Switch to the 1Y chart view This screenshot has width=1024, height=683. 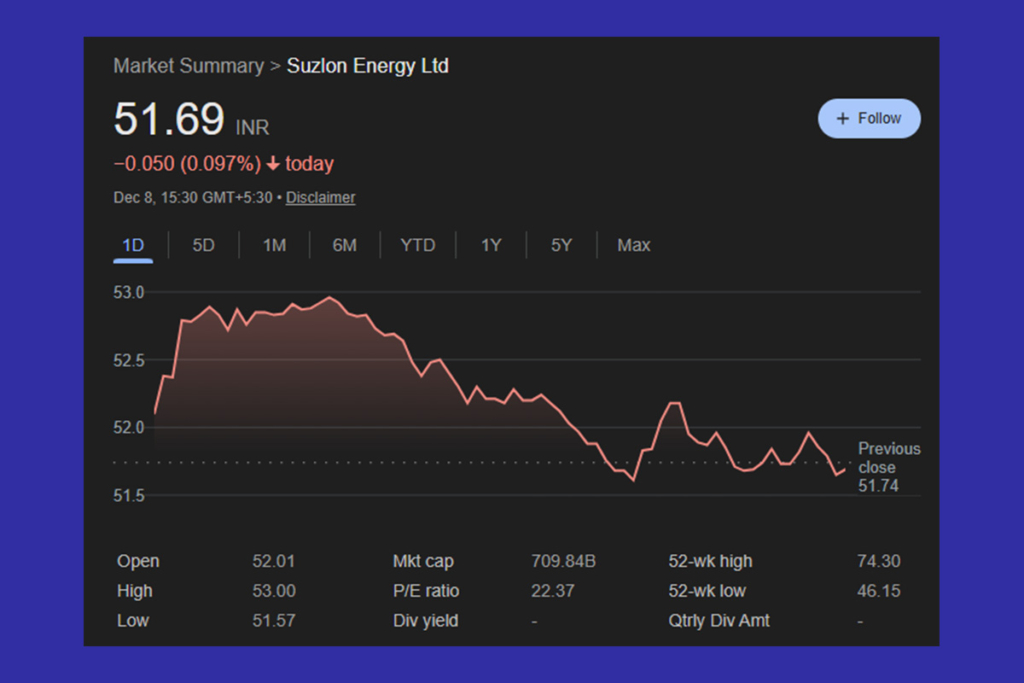coord(490,244)
